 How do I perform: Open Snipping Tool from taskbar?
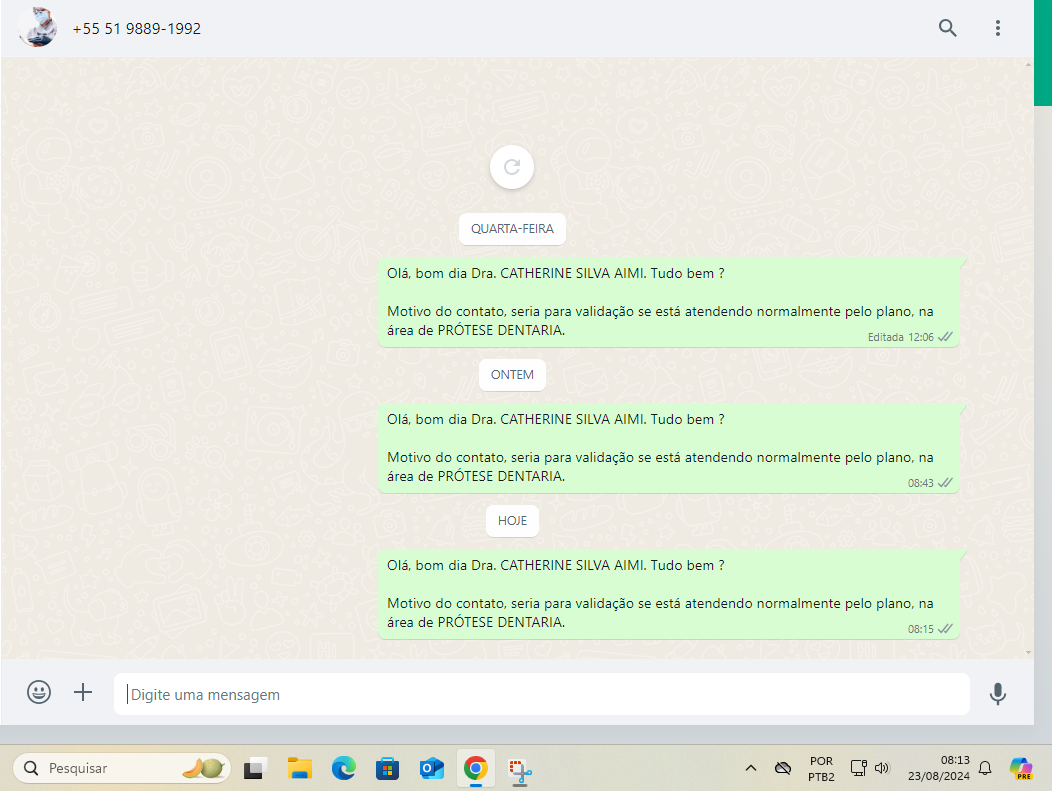520,768
